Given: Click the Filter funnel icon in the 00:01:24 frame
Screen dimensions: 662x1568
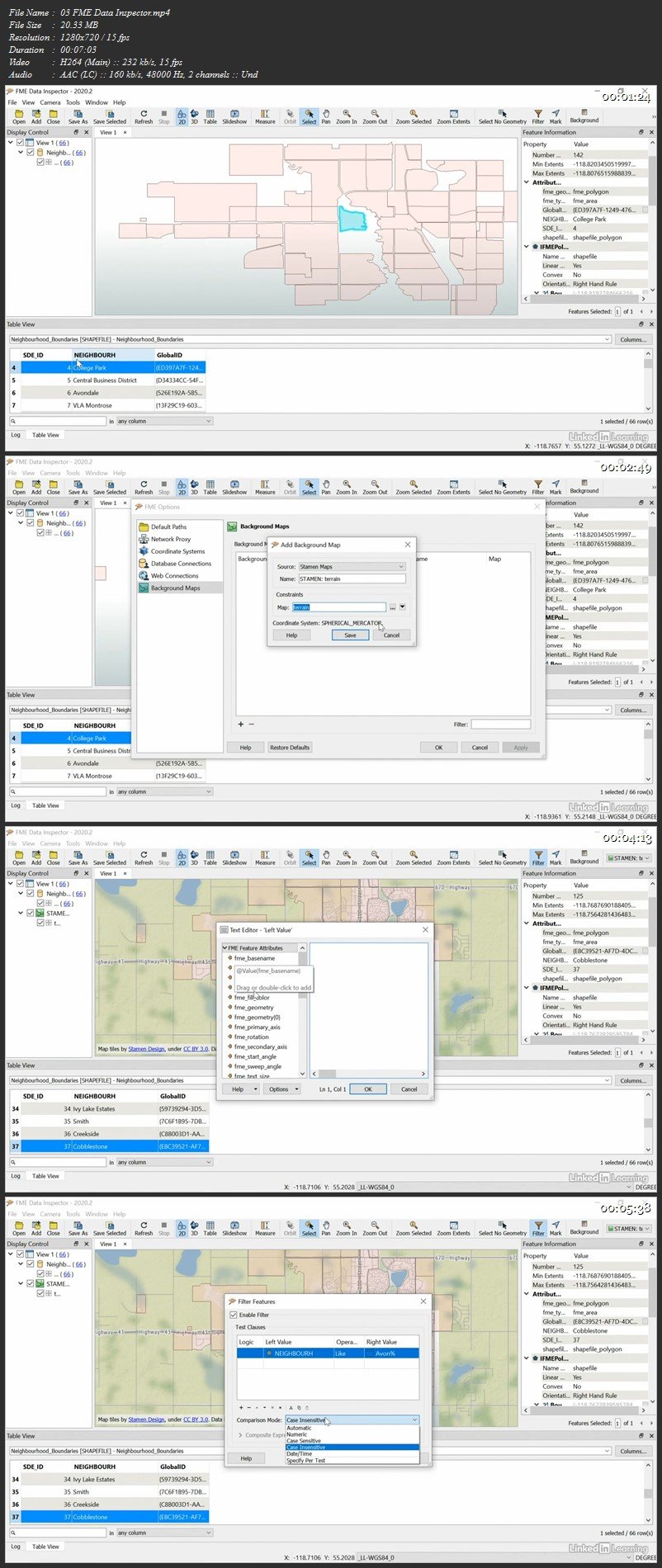Looking at the screenshot, I should [x=538, y=116].
